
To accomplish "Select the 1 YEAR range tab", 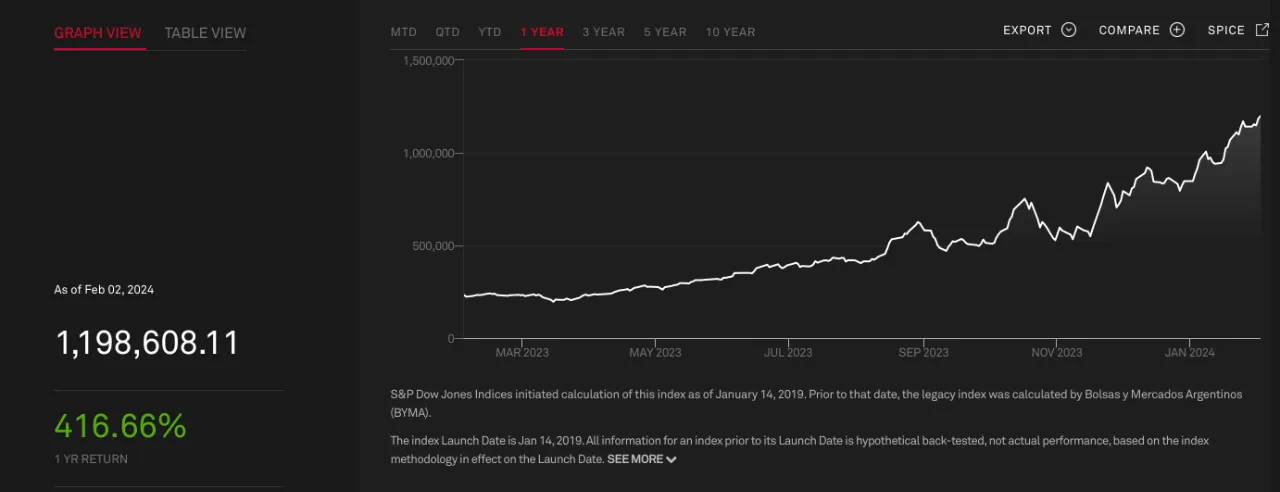I will click(x=541, y=32).
